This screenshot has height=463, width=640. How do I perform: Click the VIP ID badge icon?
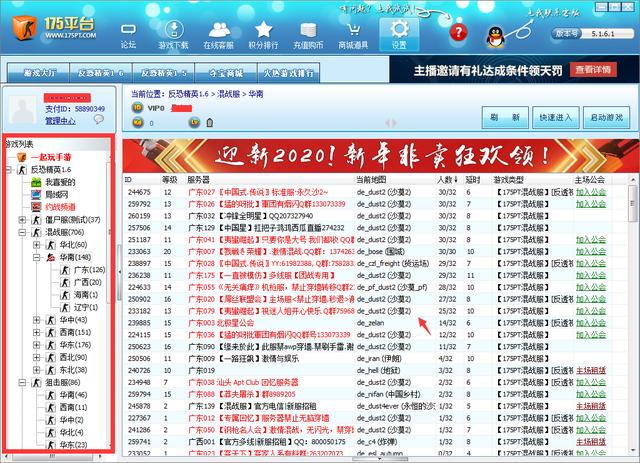pos(138,108)
